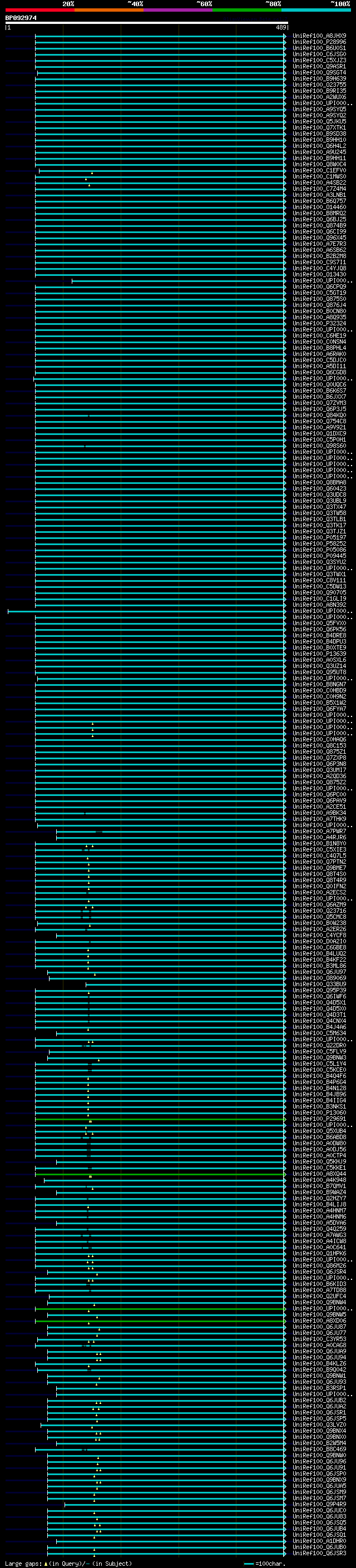Click the purple ~60% color legend segment
The width and height of the screenshot is (356, 1568).
coord(179,10)
